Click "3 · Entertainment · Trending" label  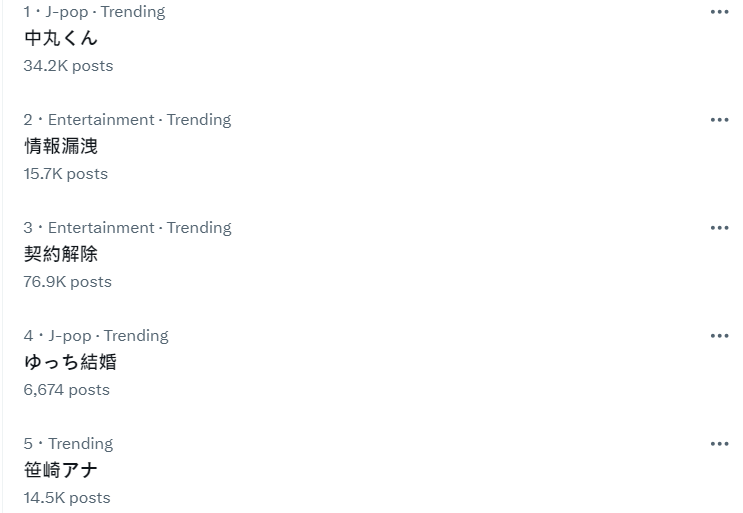[x=127, y=228]
